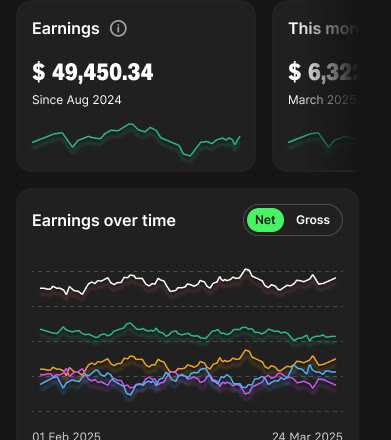
Task: Open the 'This month' card
Action: [x=315, y=86]
